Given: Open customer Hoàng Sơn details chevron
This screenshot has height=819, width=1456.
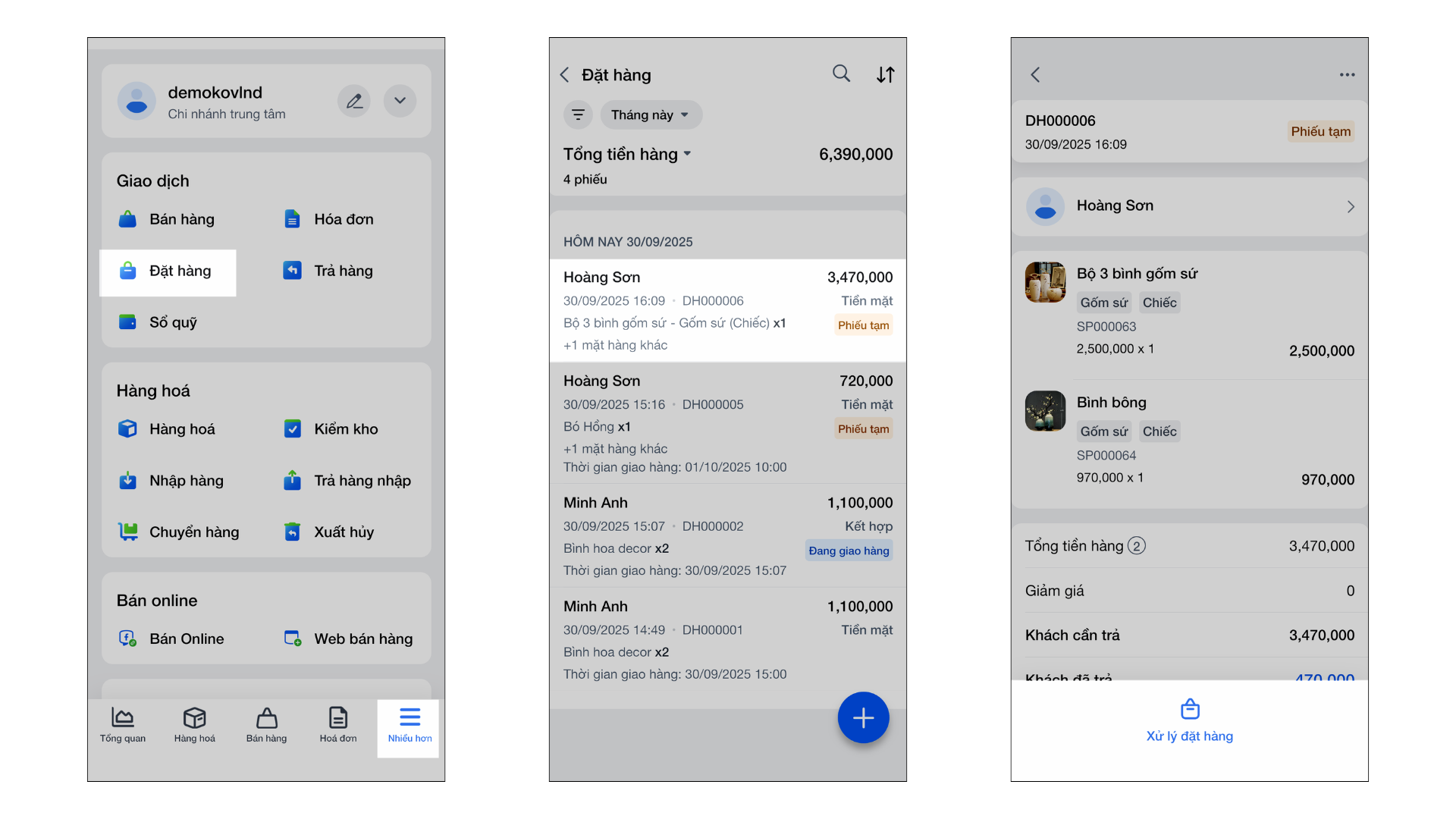Looking at the screenshot, I should point(1350,206).
